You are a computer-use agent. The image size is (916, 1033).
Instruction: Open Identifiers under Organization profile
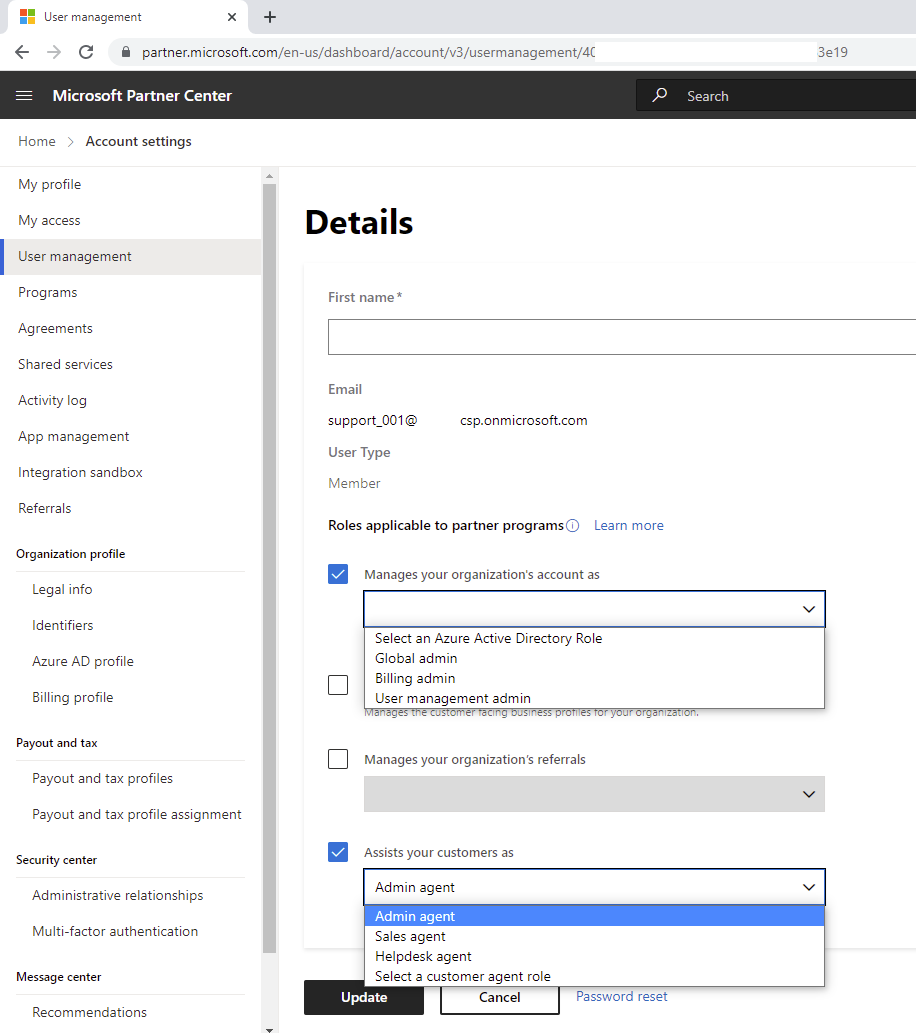click(63, 625)
